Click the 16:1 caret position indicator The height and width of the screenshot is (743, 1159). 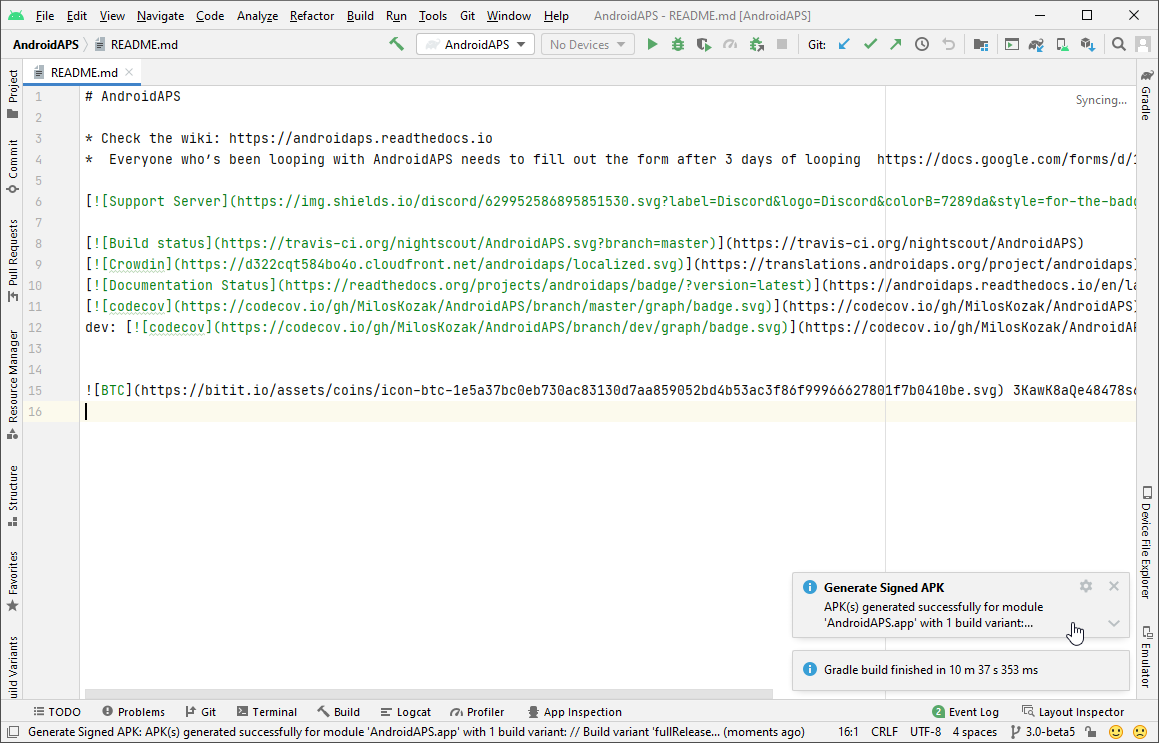[x=848, y=732]
